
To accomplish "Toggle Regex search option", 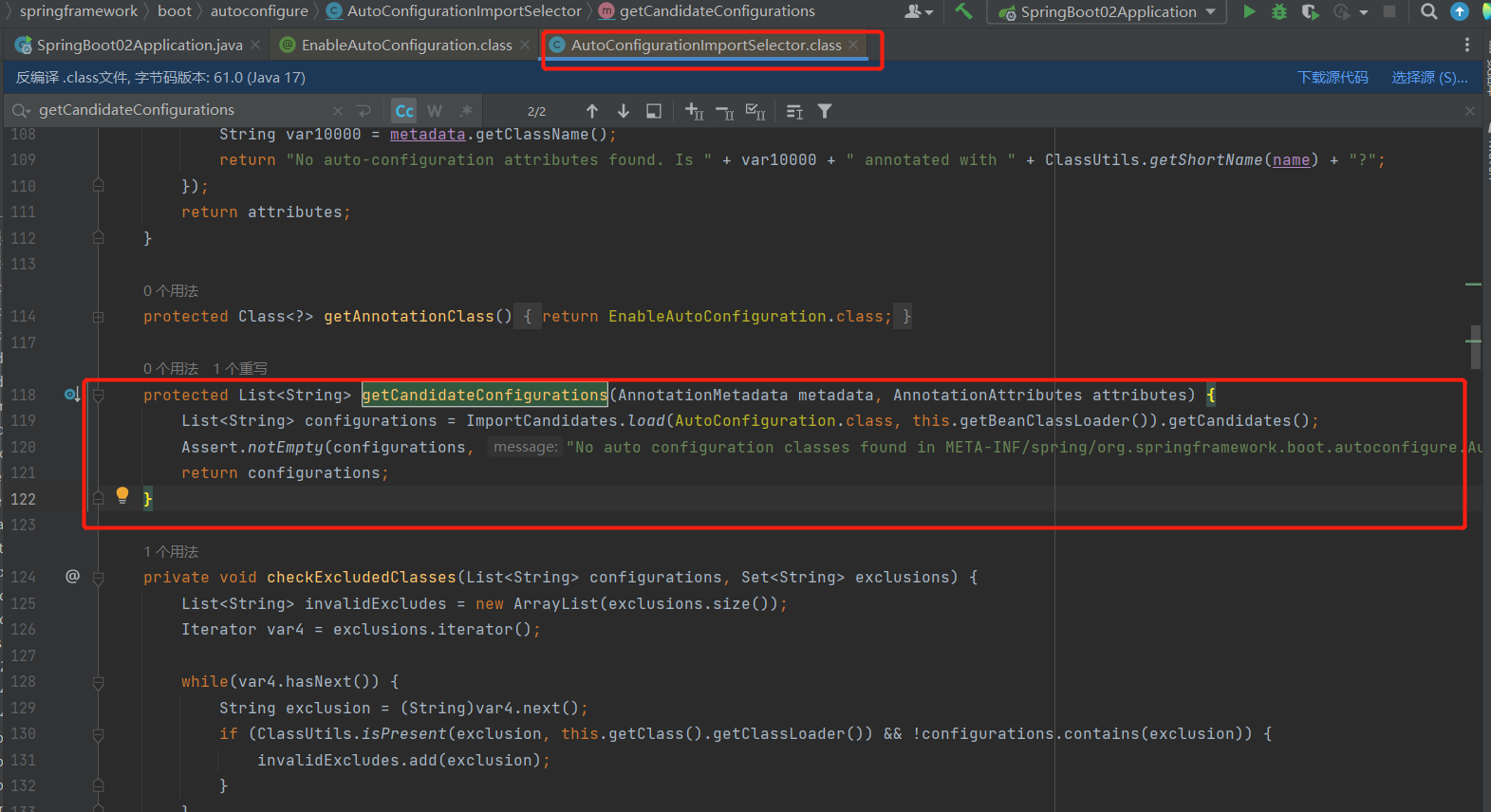I will click(x=465, y=111).
